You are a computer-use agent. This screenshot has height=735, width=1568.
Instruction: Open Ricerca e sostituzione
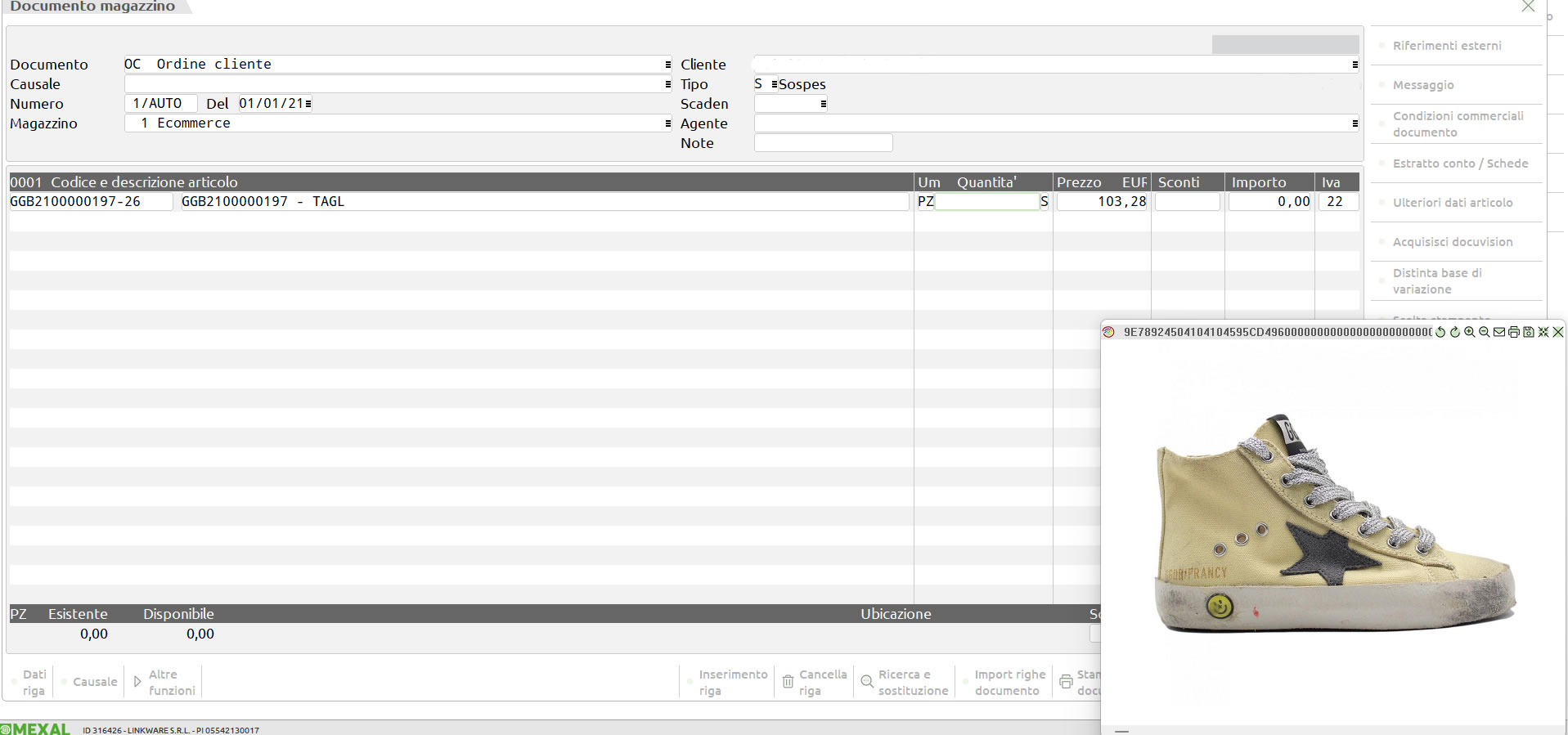pyautogui.click(x=905, y=682)
